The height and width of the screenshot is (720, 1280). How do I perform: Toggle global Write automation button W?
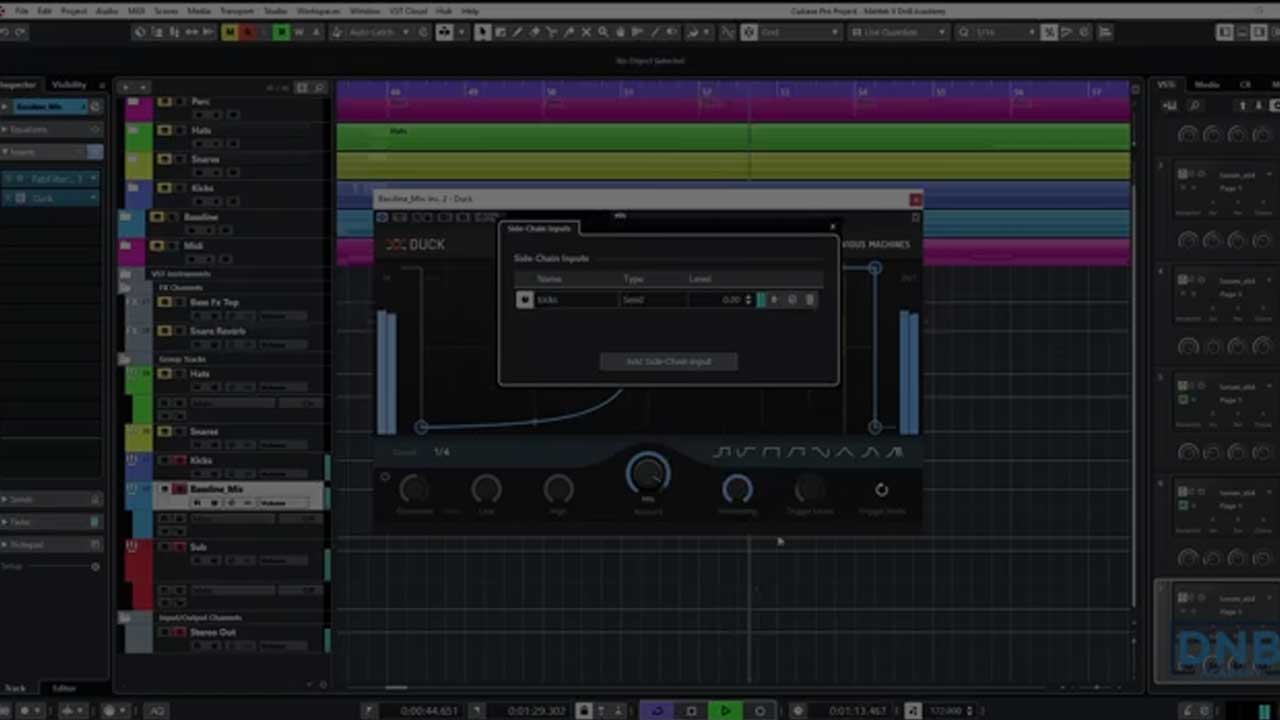pos(299,32)
